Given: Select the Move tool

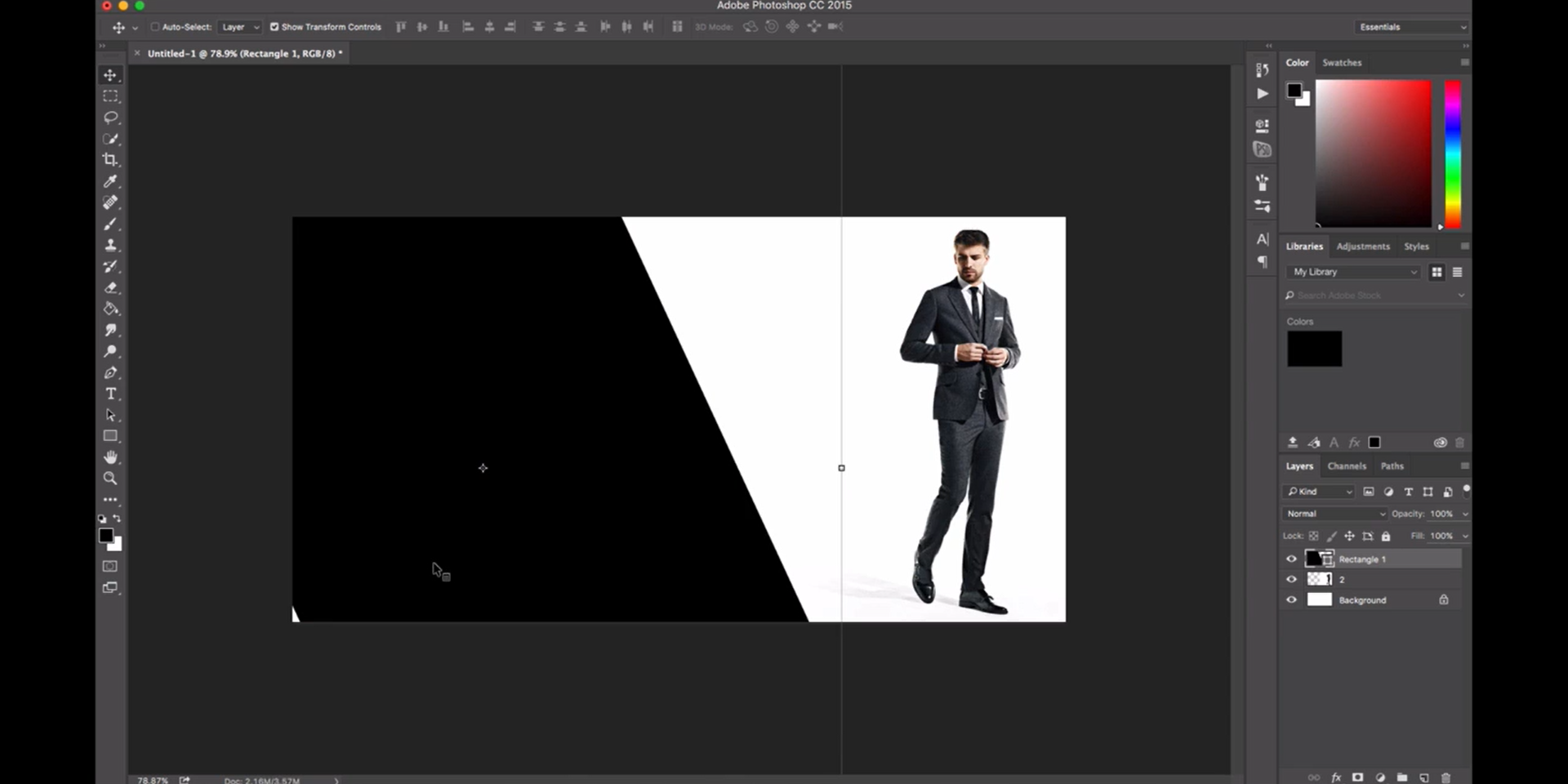Looking at the screenshot, I should click(x=110, y=75).
